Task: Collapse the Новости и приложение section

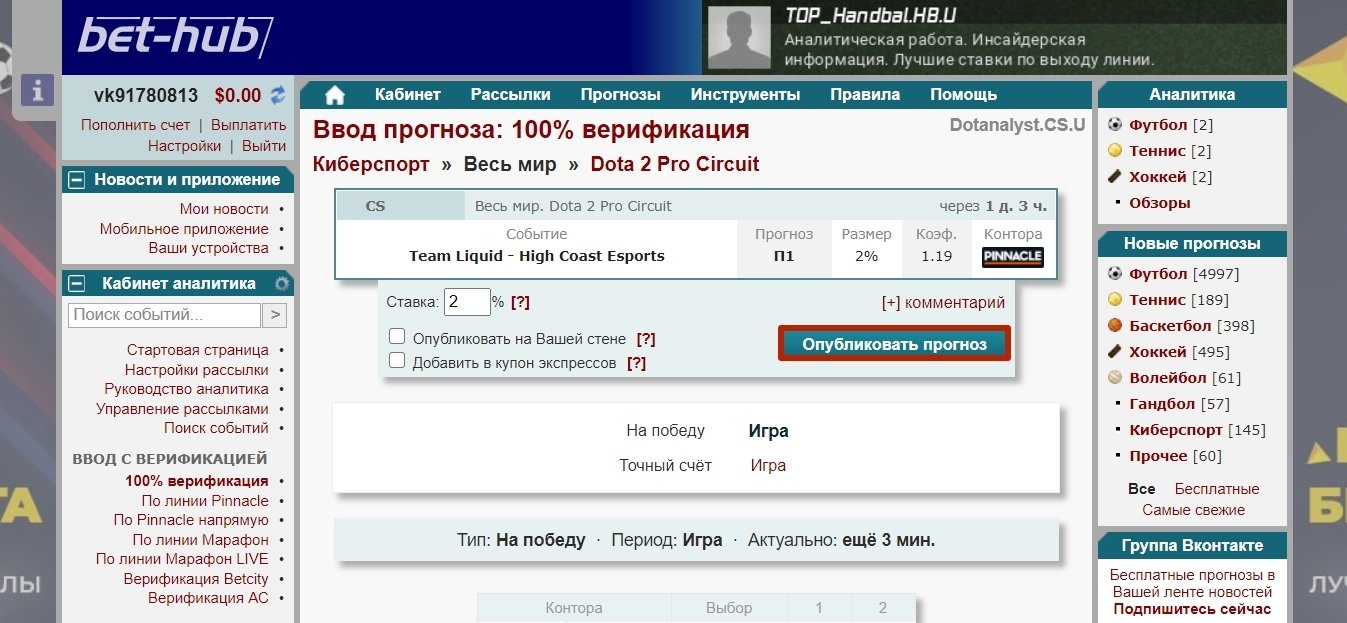Action: (x=76, y=180)
